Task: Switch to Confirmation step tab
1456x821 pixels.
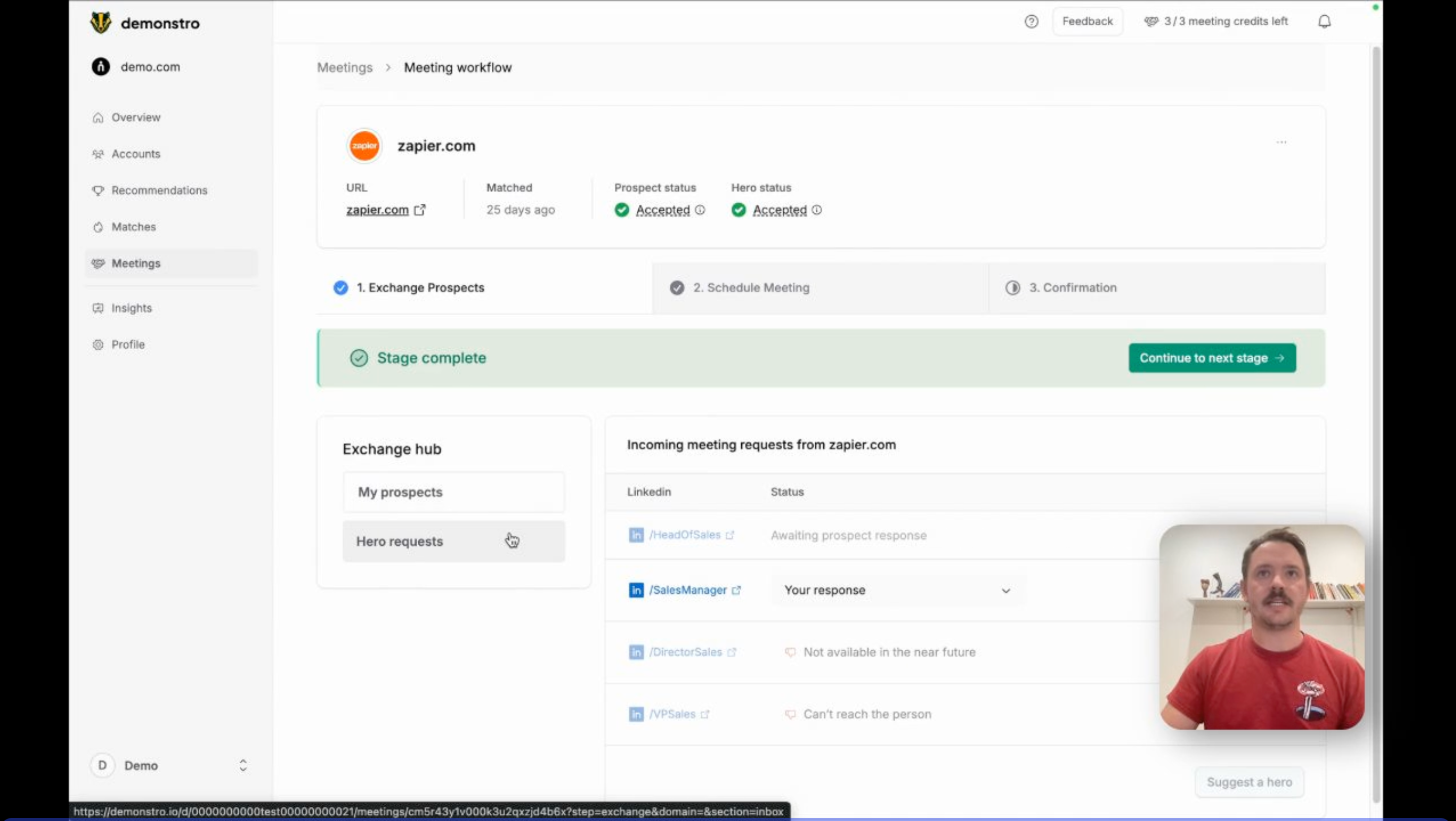Action: pos(1072,288)
